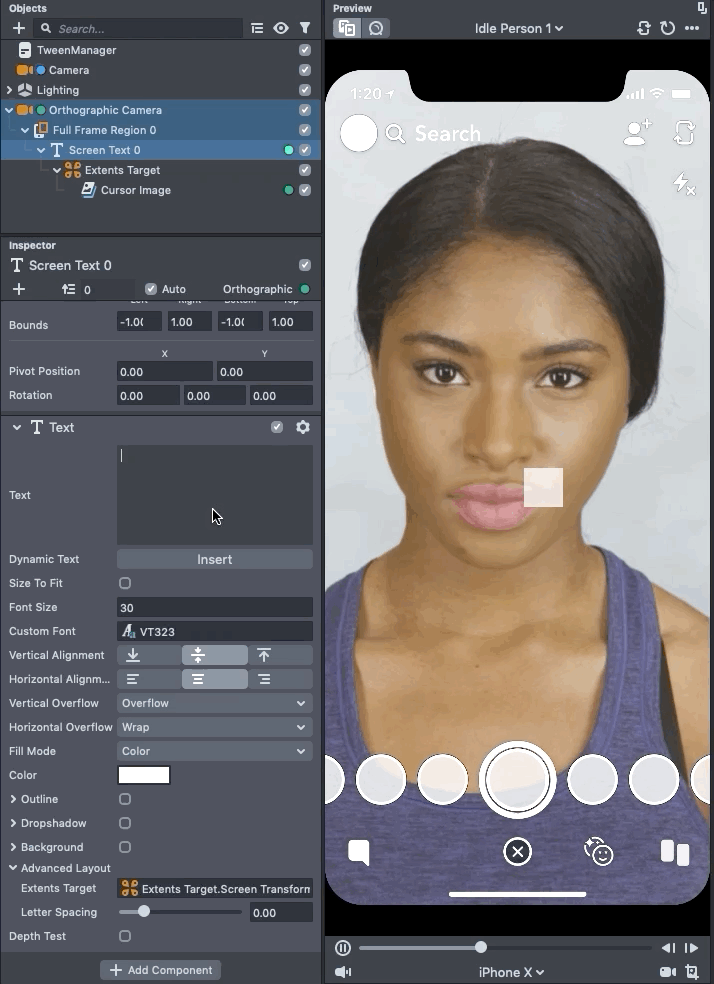Click the preview camera record icon
The image size is (714, 984).
667,972
